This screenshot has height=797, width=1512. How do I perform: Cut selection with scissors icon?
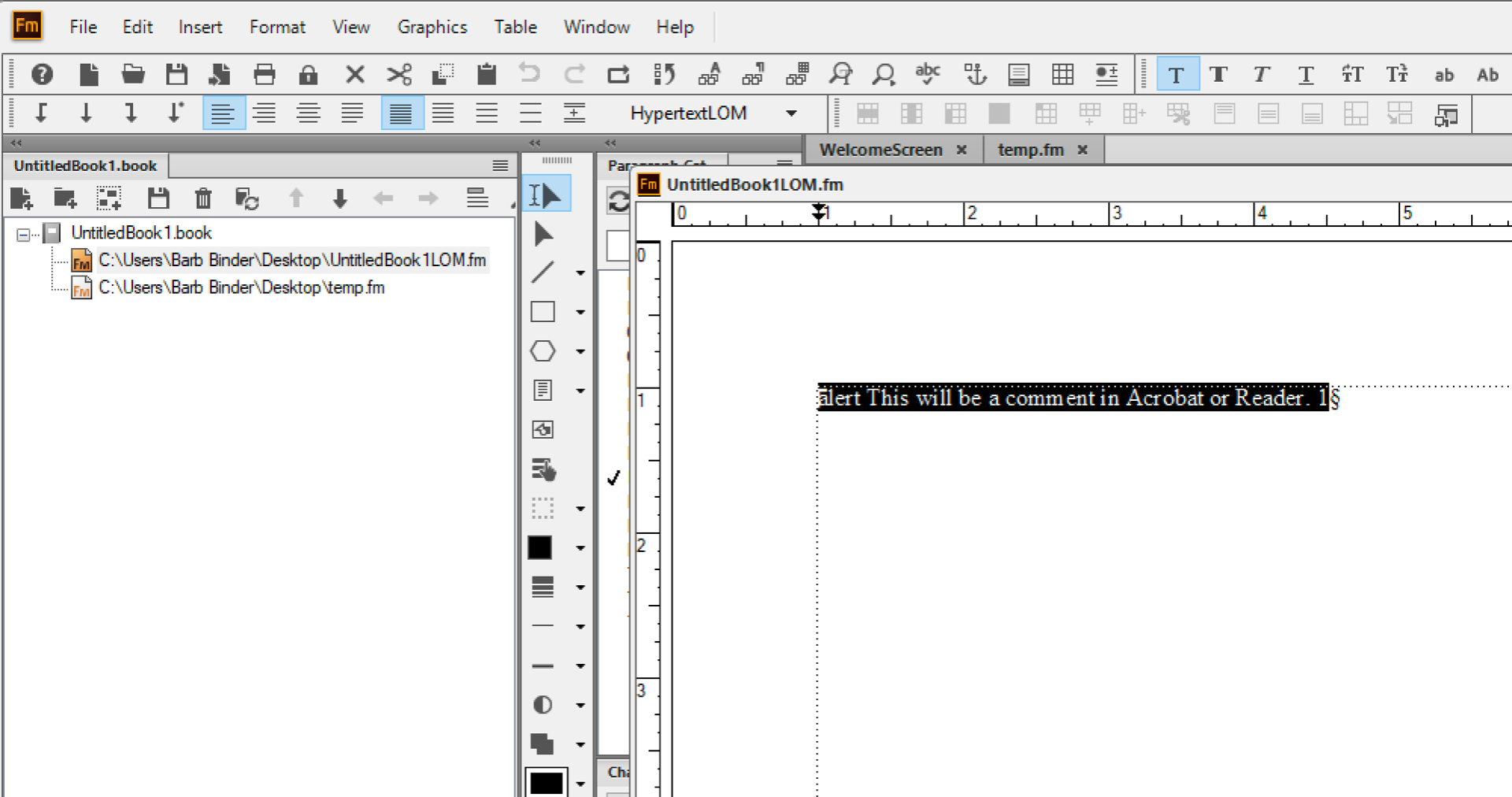399,75
